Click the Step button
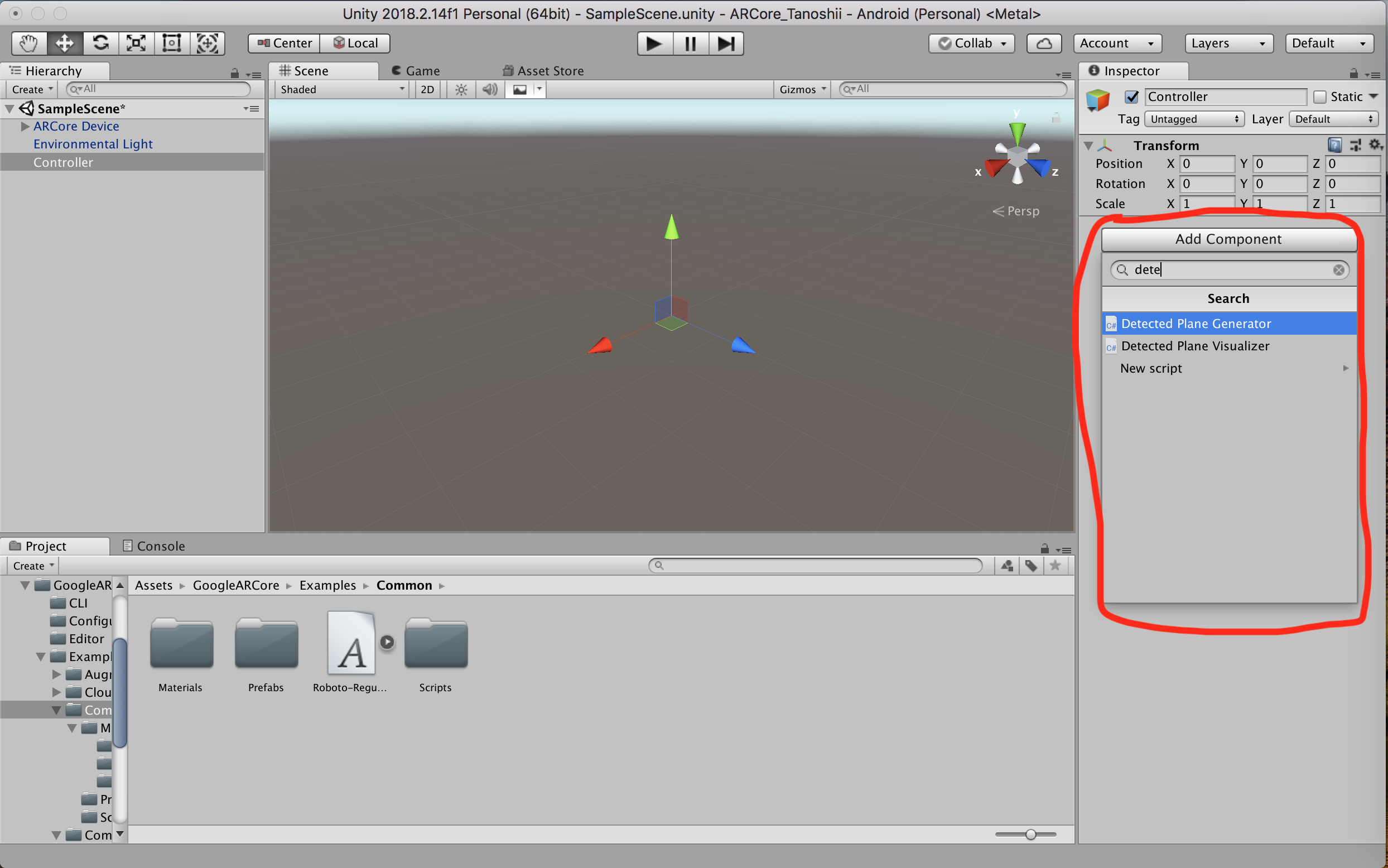Screen dimensions: 1388x868 [726, 43]
